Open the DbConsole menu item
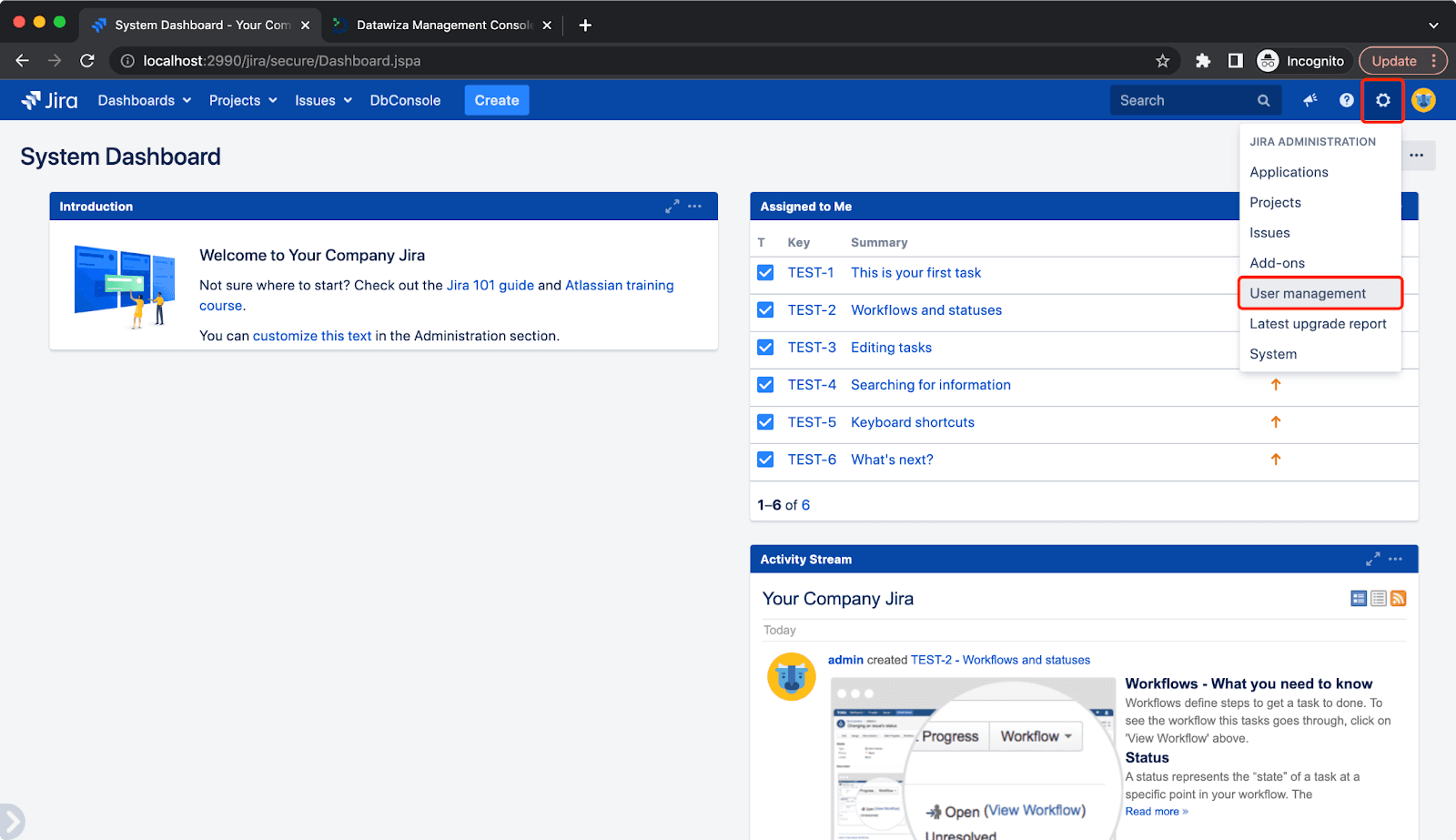Viewport: 1456px width, 840px height. [x=405, y=100]
